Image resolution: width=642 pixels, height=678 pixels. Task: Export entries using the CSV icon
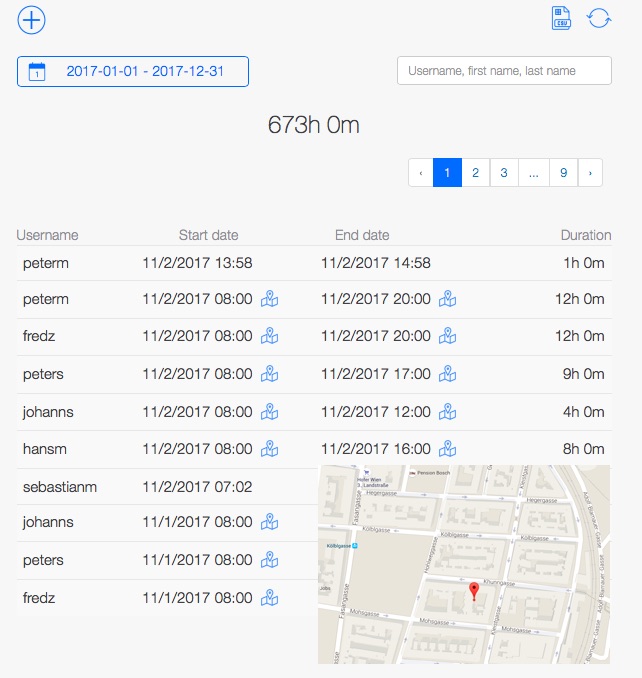click(x=561, y=19)
